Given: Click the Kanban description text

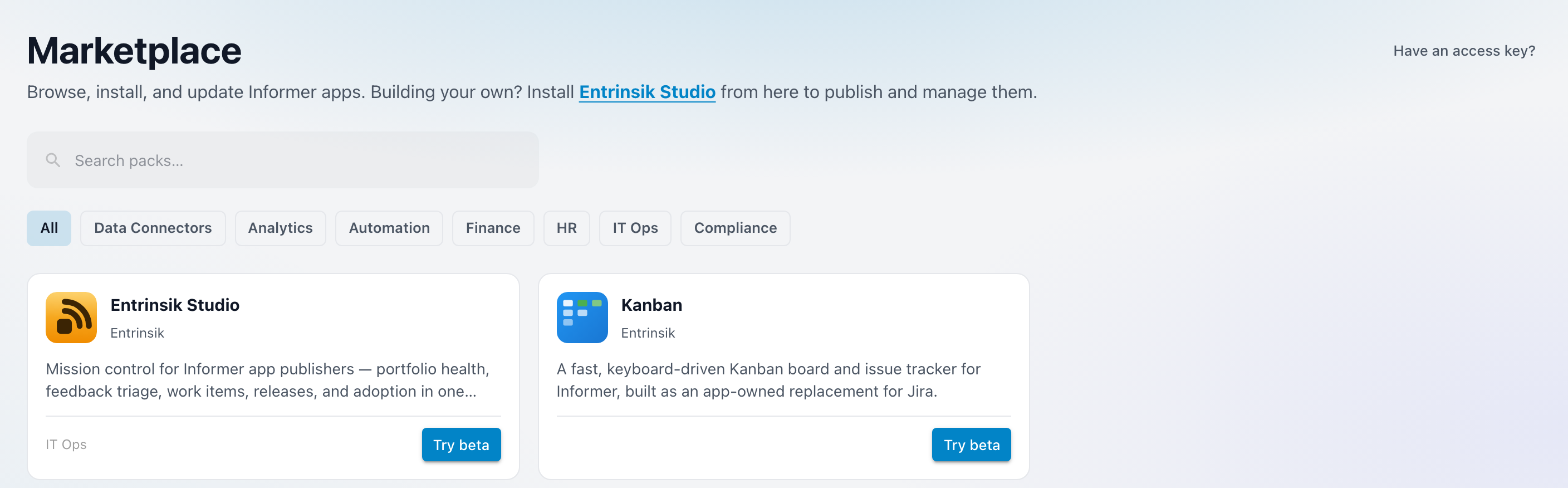Looking at the screenshot, I should (x=768, y=379).
